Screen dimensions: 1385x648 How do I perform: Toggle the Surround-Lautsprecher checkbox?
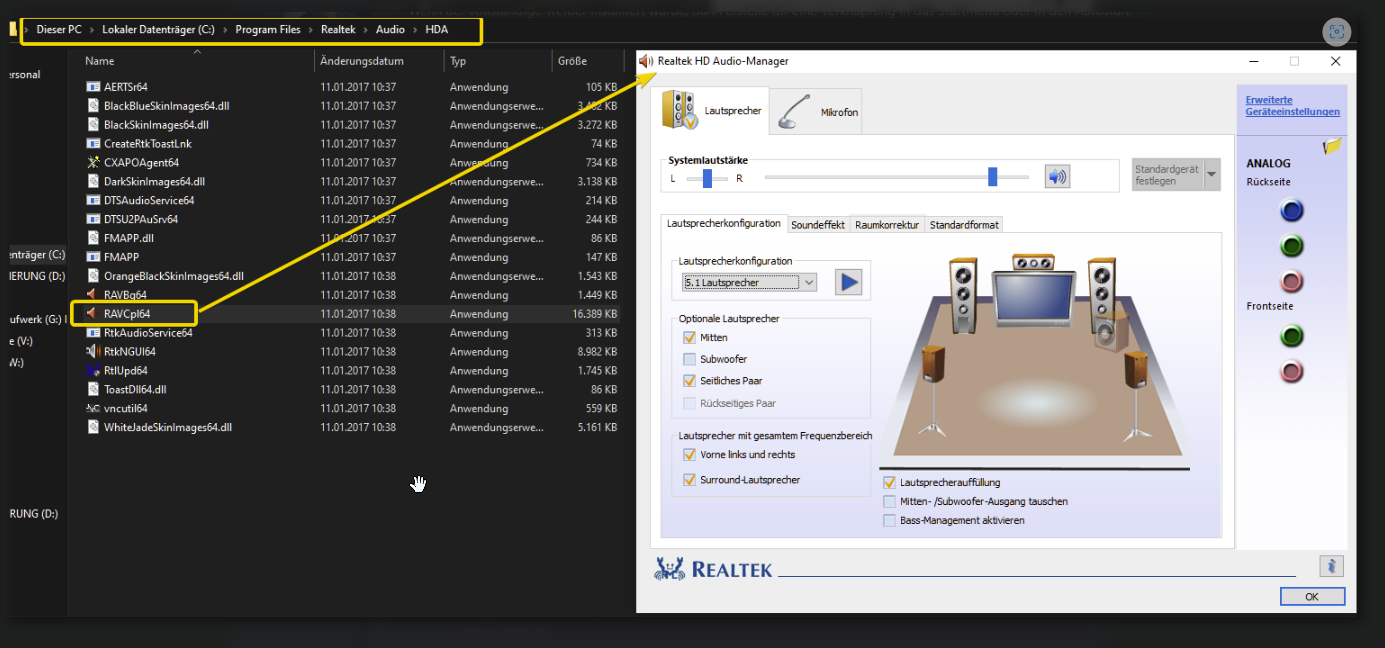(689, 480)
